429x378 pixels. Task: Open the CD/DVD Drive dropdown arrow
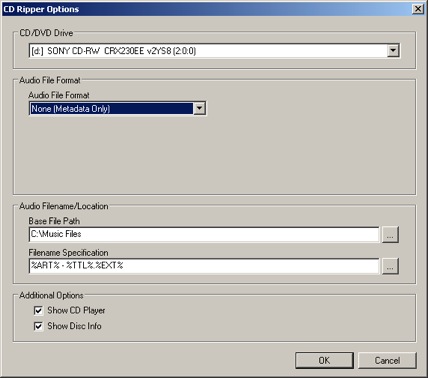[393, 51]
